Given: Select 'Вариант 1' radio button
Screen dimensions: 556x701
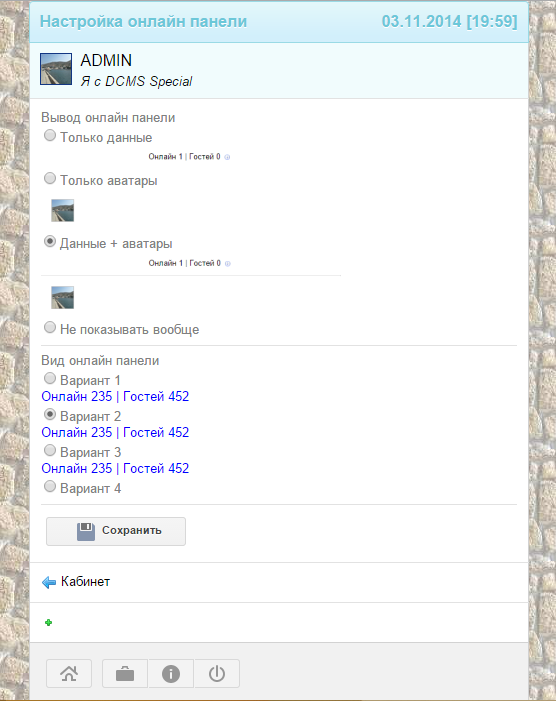Looking at the screenshot, I should (x=50, y=378).
